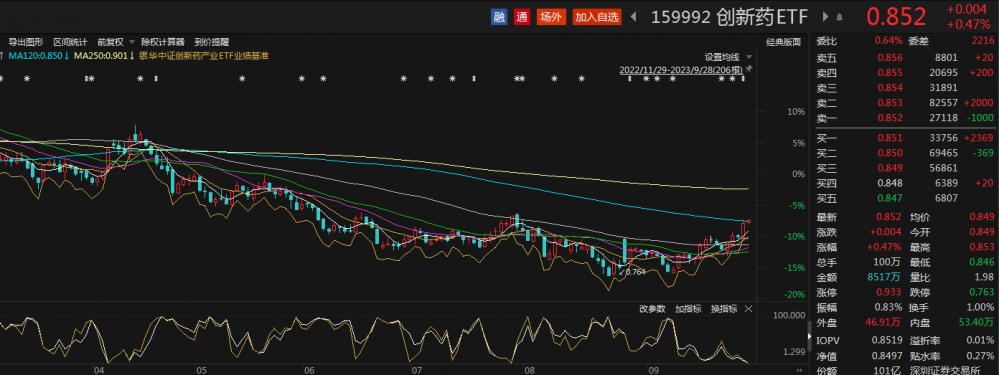Click 改参数 to modify indicator parameters
This screenshot has height=375, width=999.
652,309
